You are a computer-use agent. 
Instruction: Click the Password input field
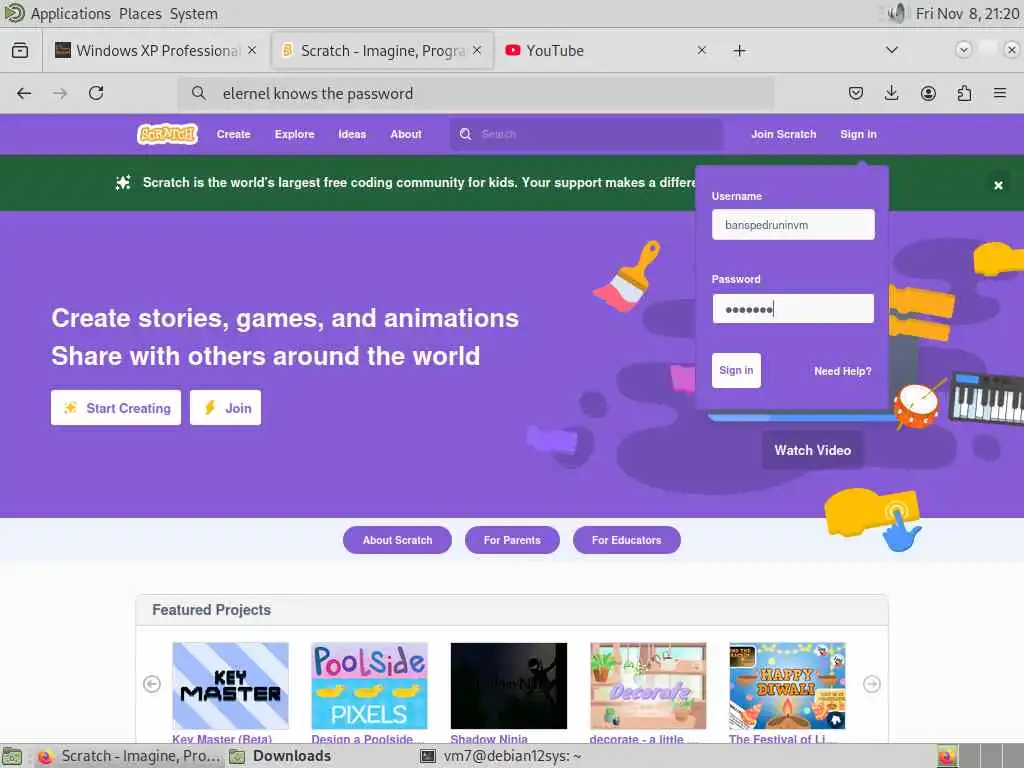click(x=793, y=308)
